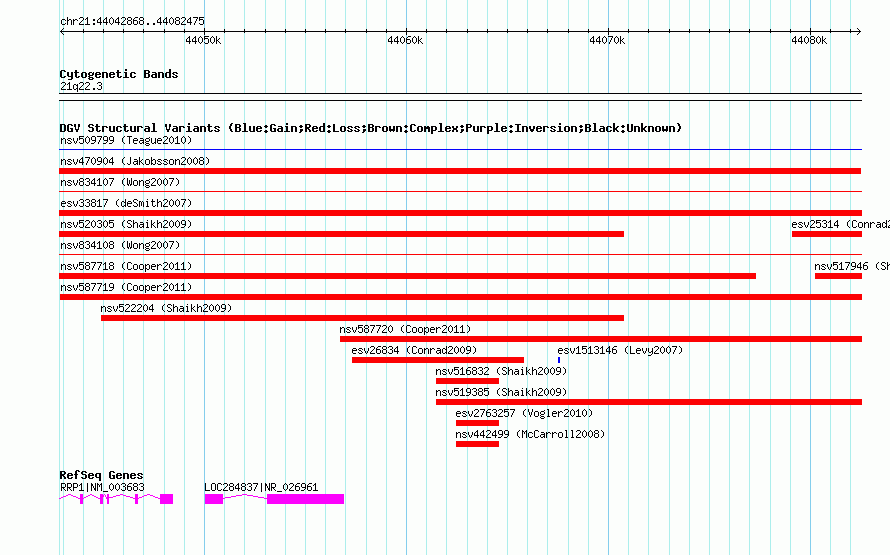Click the small blue esv1513146 gain marker
Image resolution: width=890 pixels, height=555 pixels.
tap(559, 360)
